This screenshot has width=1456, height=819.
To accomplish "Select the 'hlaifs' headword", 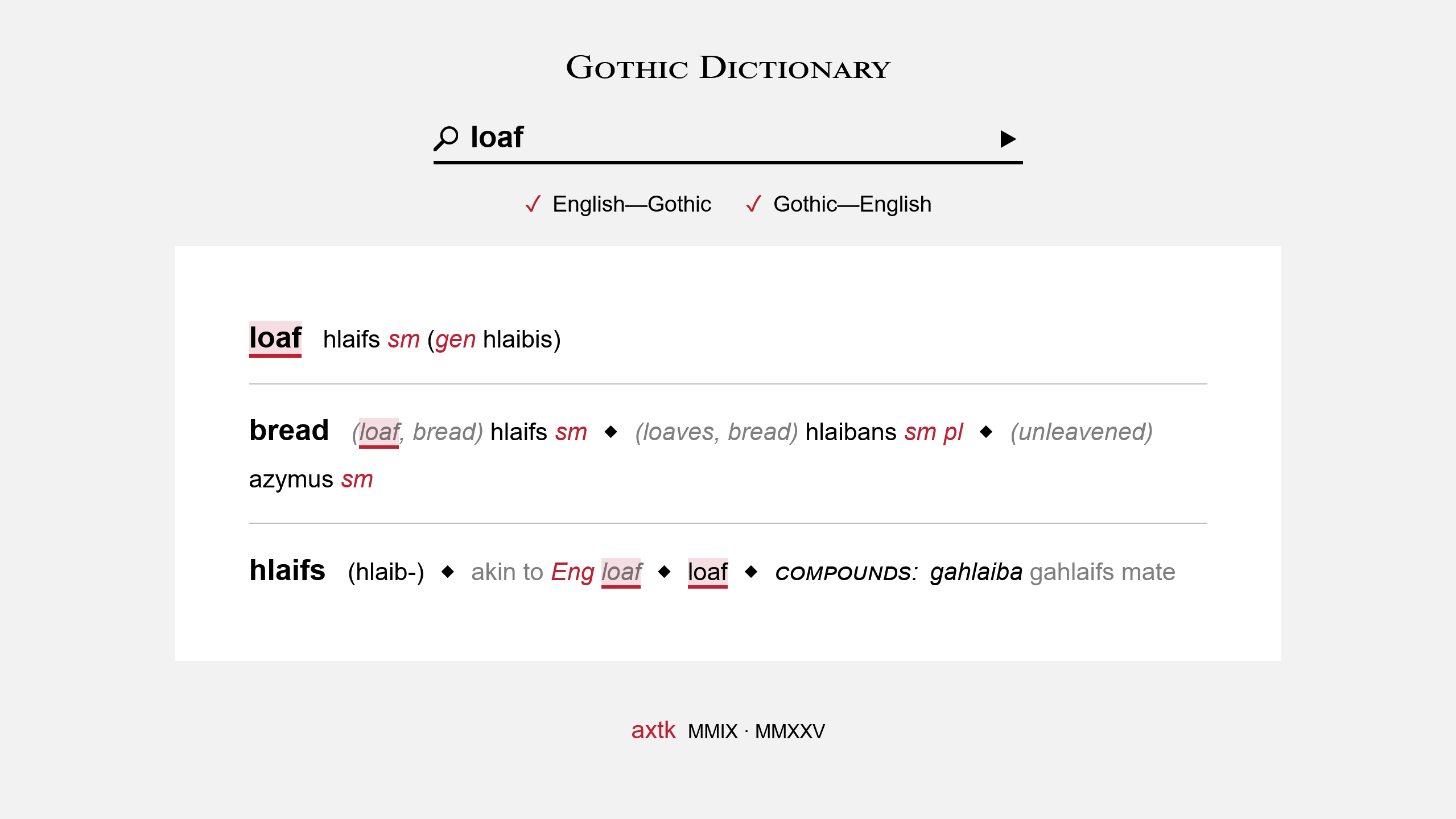I will tap(287, 572).
